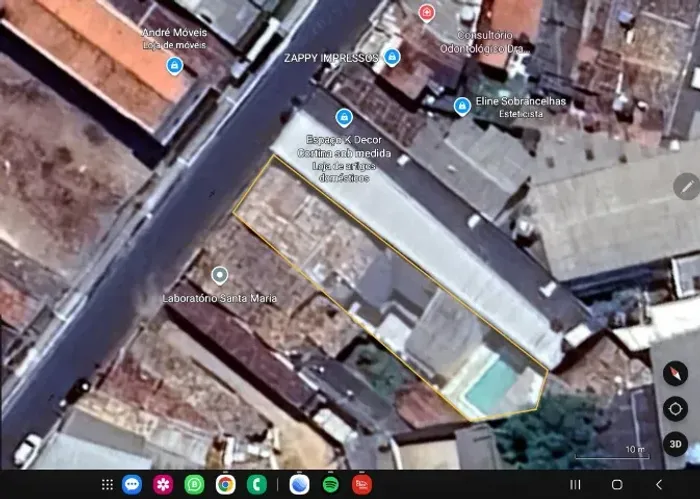
Task: Tap the Espaço K Decor shopping pin
Action: (x=344, y=117)
